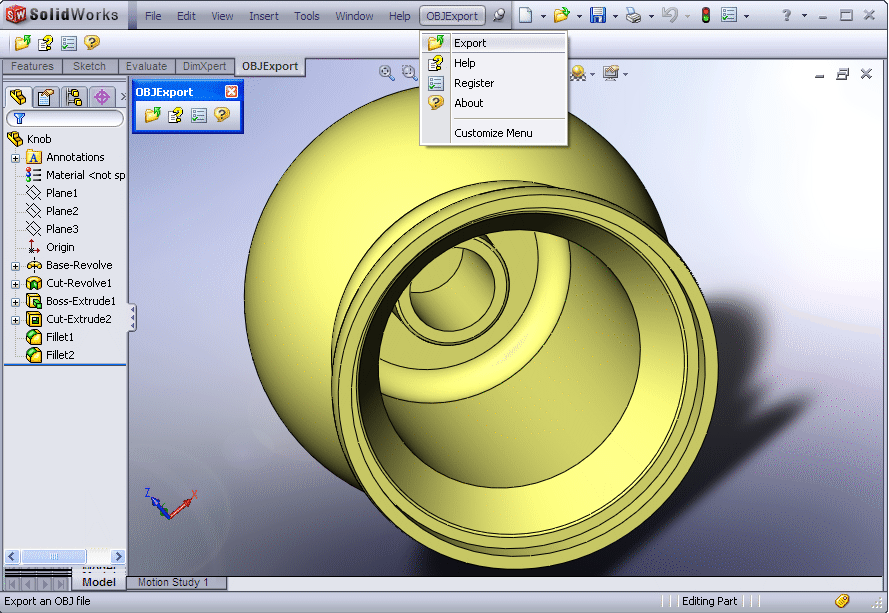The height and width of the screenshot is (613, 889).
Task: Expand the Cut-Revolve1 feature
Action: [x=15, y=284]
